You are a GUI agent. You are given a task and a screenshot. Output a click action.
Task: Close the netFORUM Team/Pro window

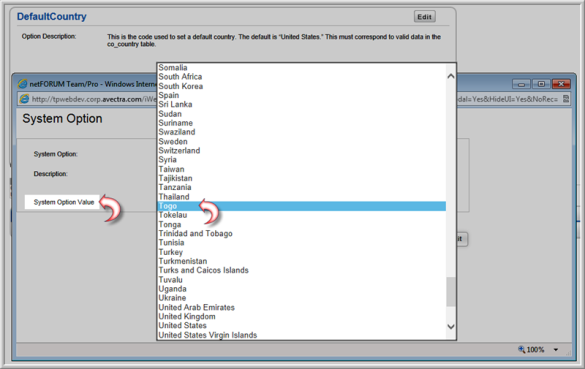click(x=561, y=84)
